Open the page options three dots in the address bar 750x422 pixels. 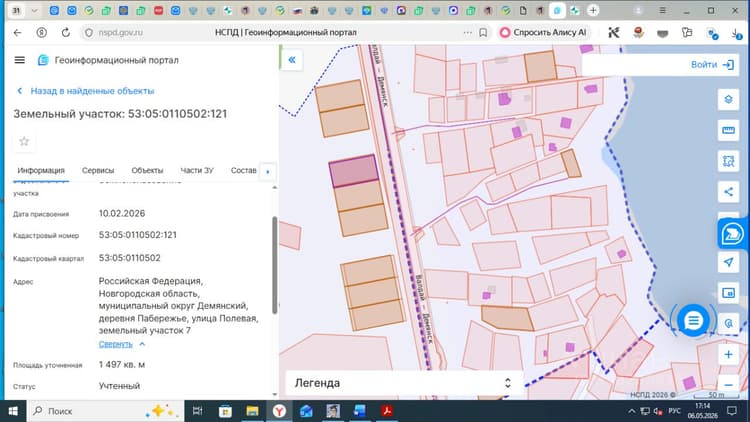tap(467, 33)
